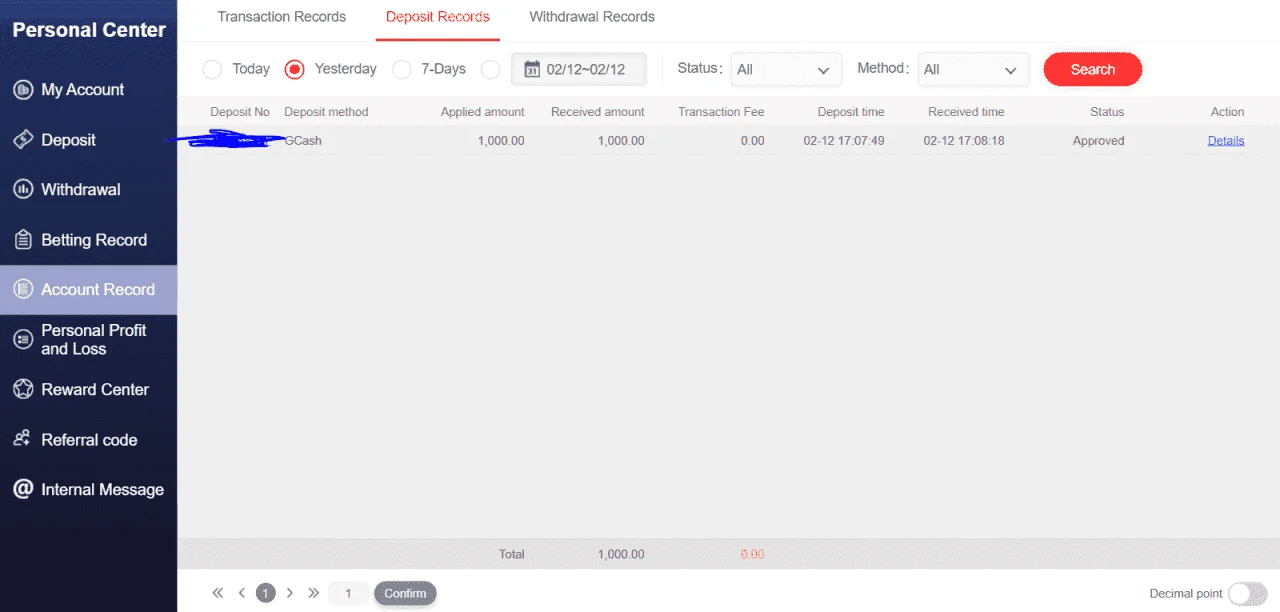Click the Approved status cell
This screenshot has height=612, width=1280.
coord(1098,141)
